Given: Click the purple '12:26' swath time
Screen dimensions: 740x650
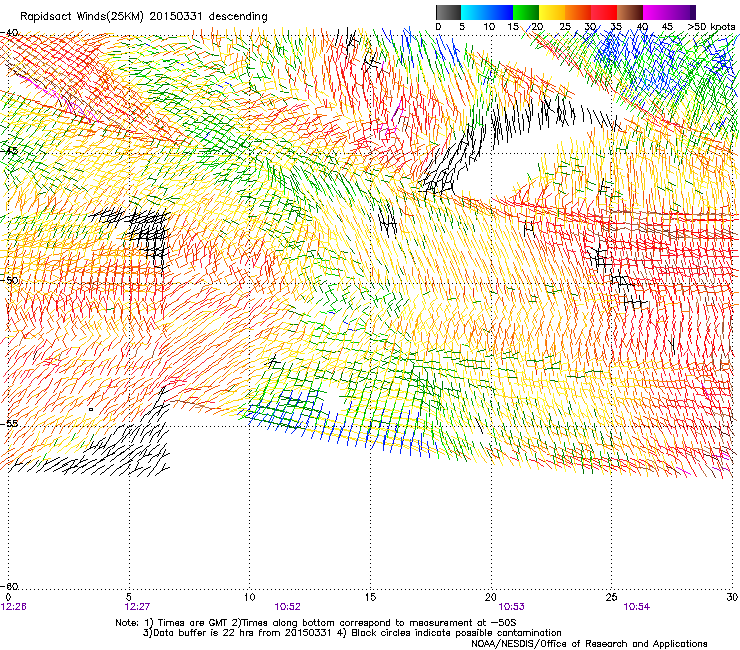Looking at the screenshot, I should coord(14,607).
